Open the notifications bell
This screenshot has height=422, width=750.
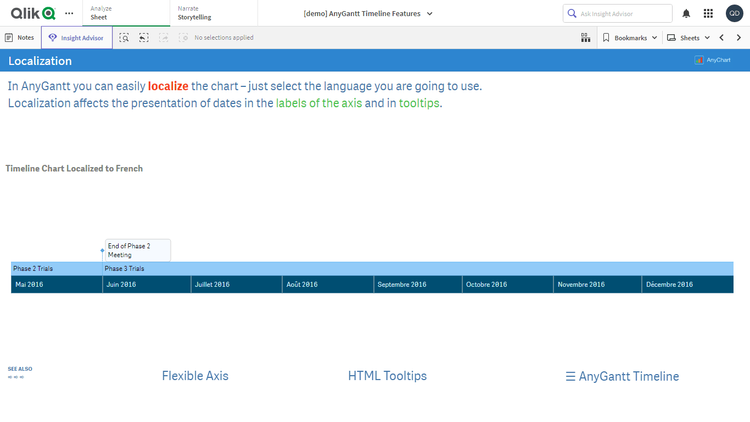[x=686, y=13]
